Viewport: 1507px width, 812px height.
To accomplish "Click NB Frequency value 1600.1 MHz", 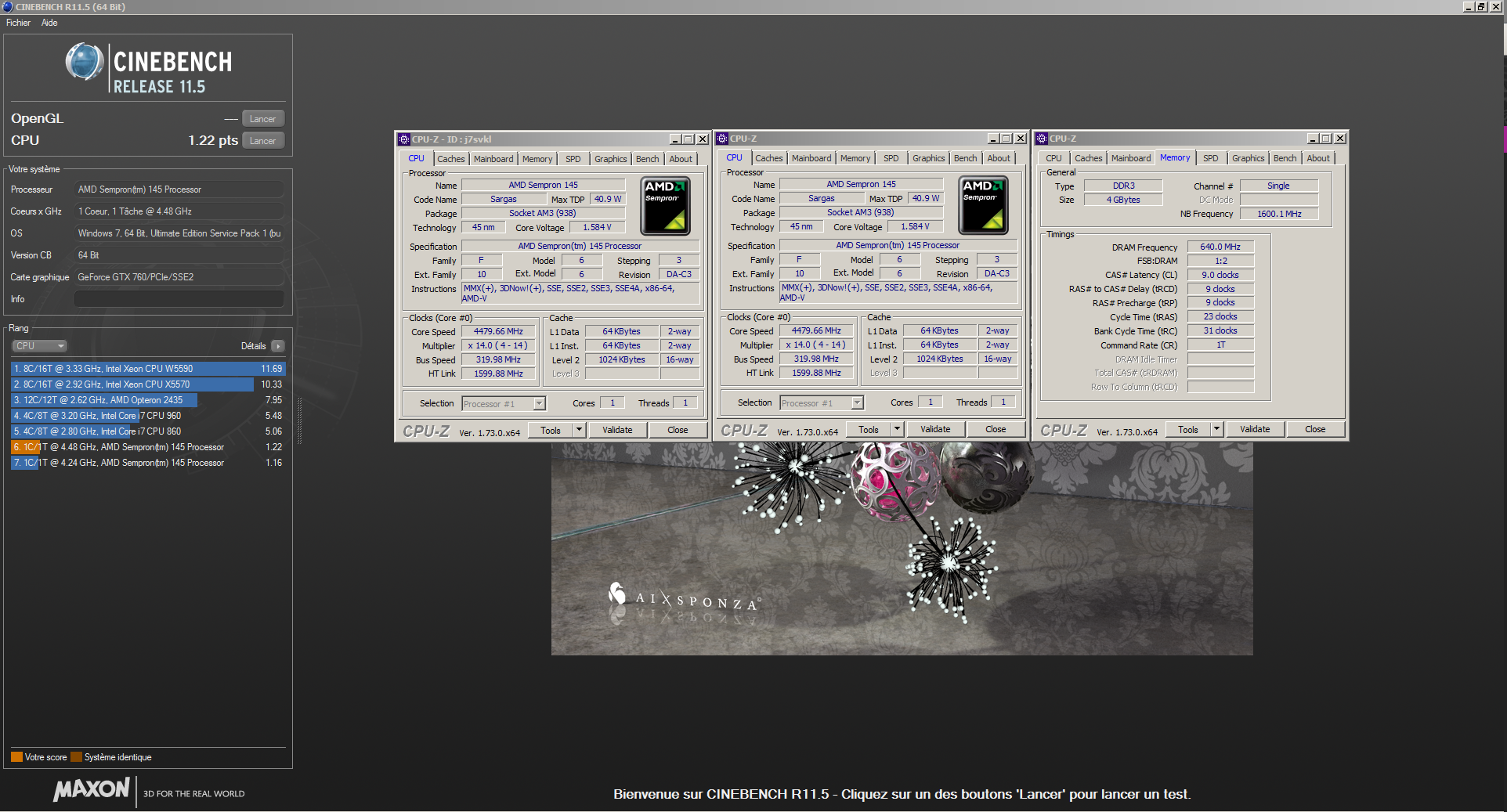I will click(x=1279, y=214).
